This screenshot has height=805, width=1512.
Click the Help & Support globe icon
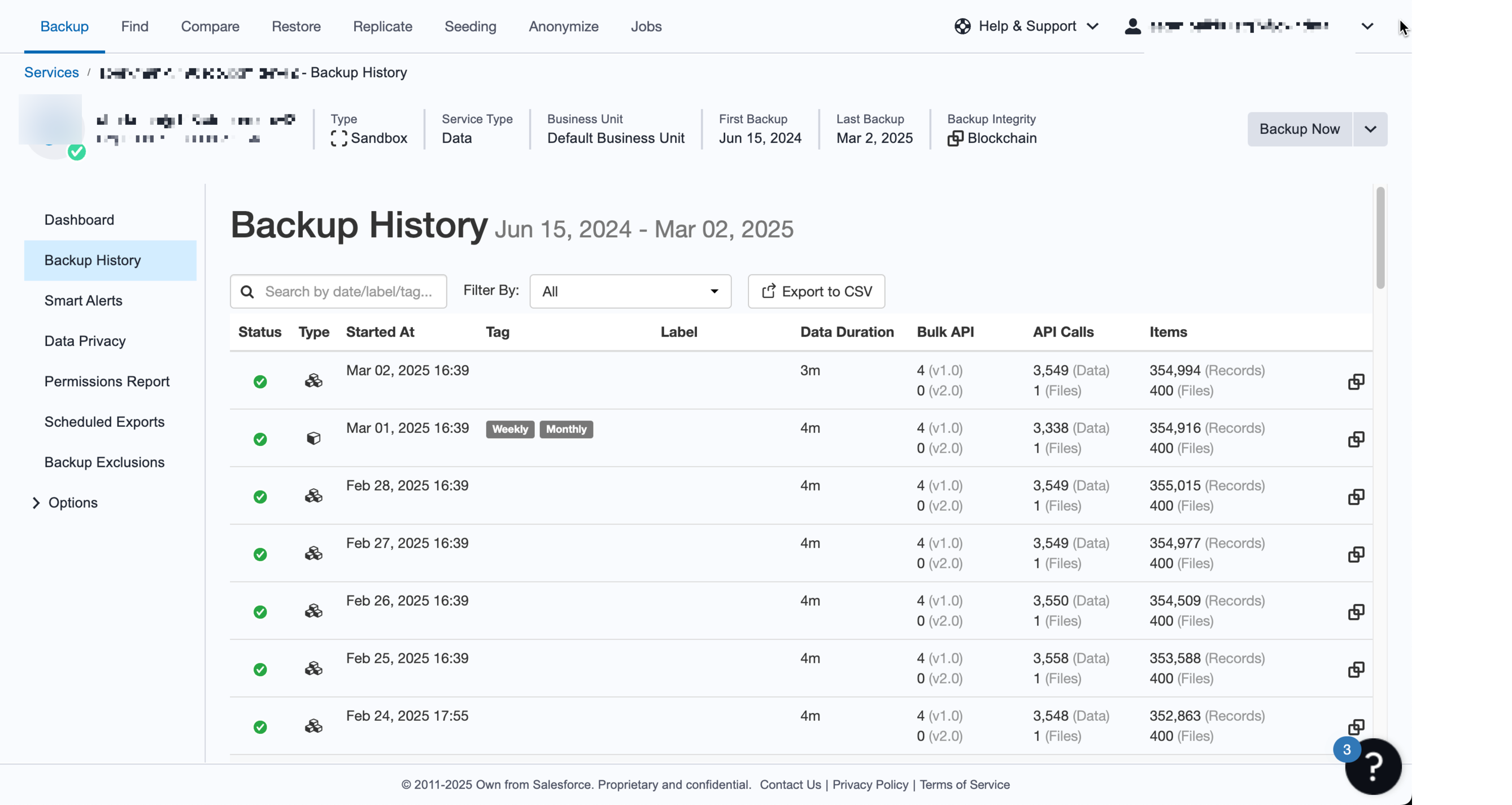(961, 26)
